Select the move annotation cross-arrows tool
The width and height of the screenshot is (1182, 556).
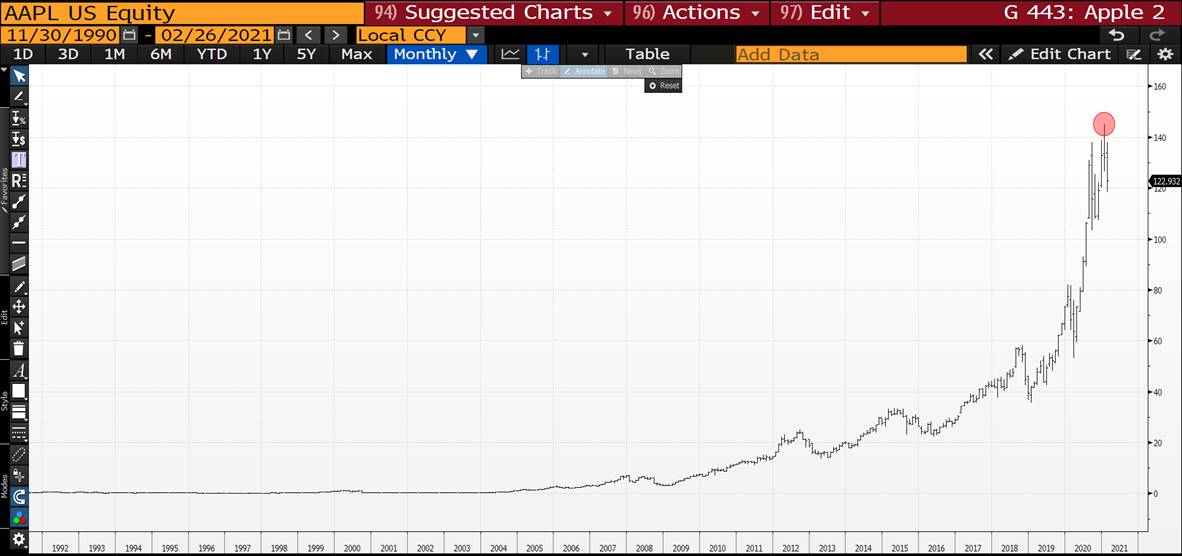click(x=19, y=307)
